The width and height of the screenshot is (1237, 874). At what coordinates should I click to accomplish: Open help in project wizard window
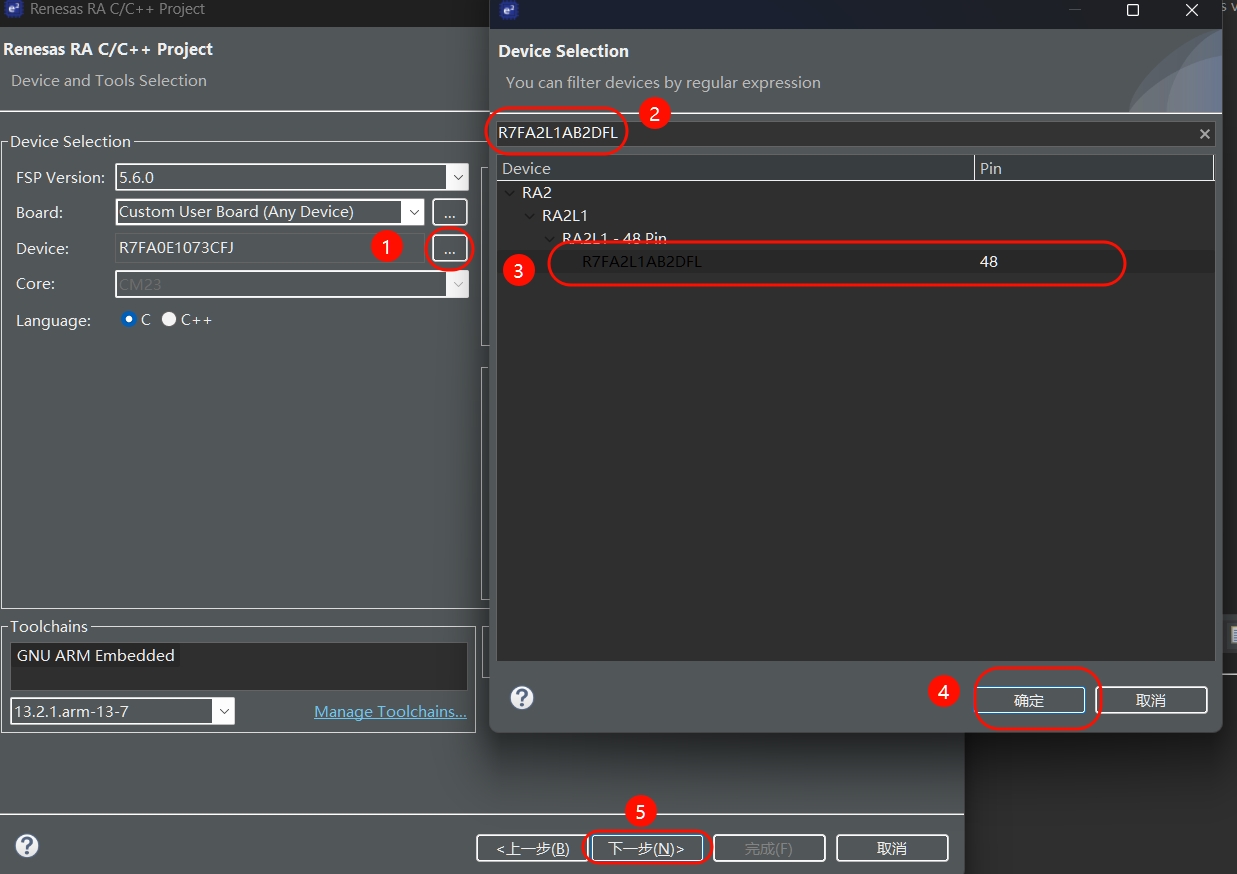coord(27,846)
